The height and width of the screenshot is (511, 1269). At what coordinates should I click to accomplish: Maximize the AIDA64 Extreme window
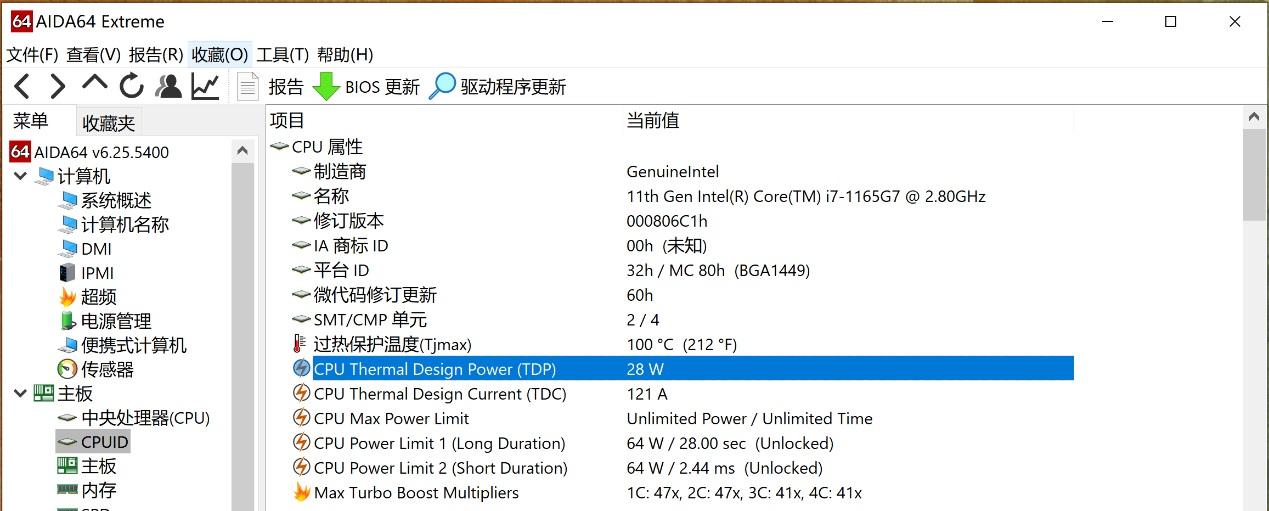[1170, 21]
